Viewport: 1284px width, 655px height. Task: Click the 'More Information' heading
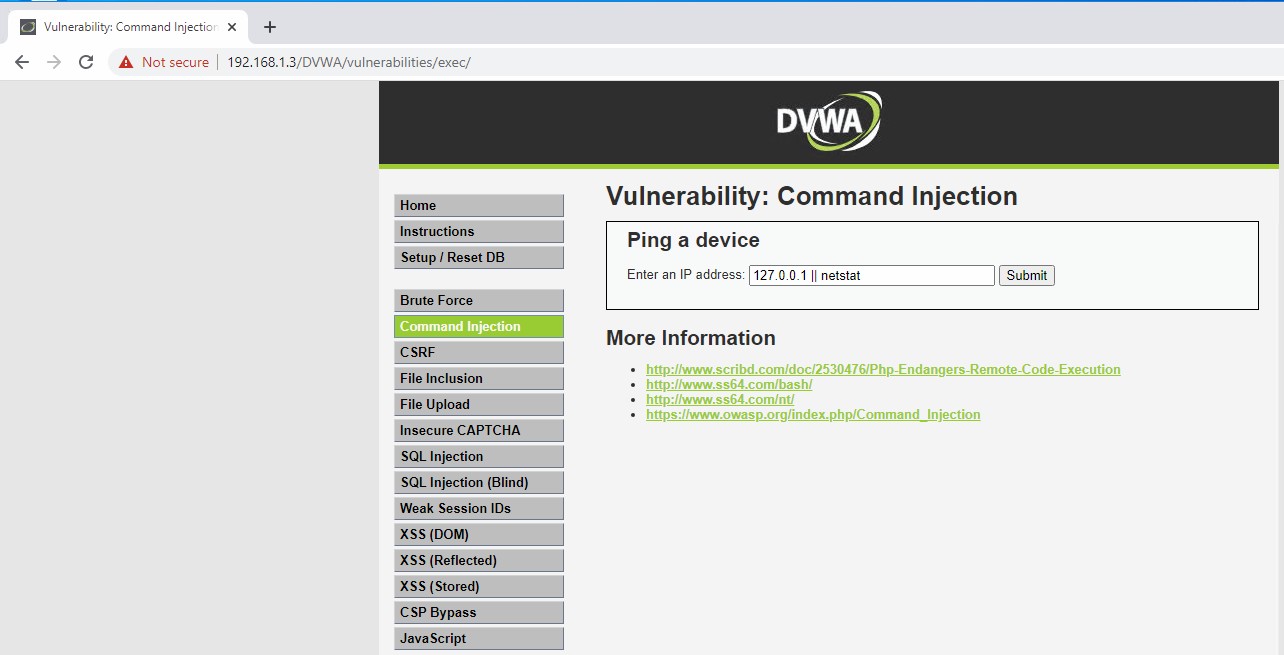click(x=691, y=338)
